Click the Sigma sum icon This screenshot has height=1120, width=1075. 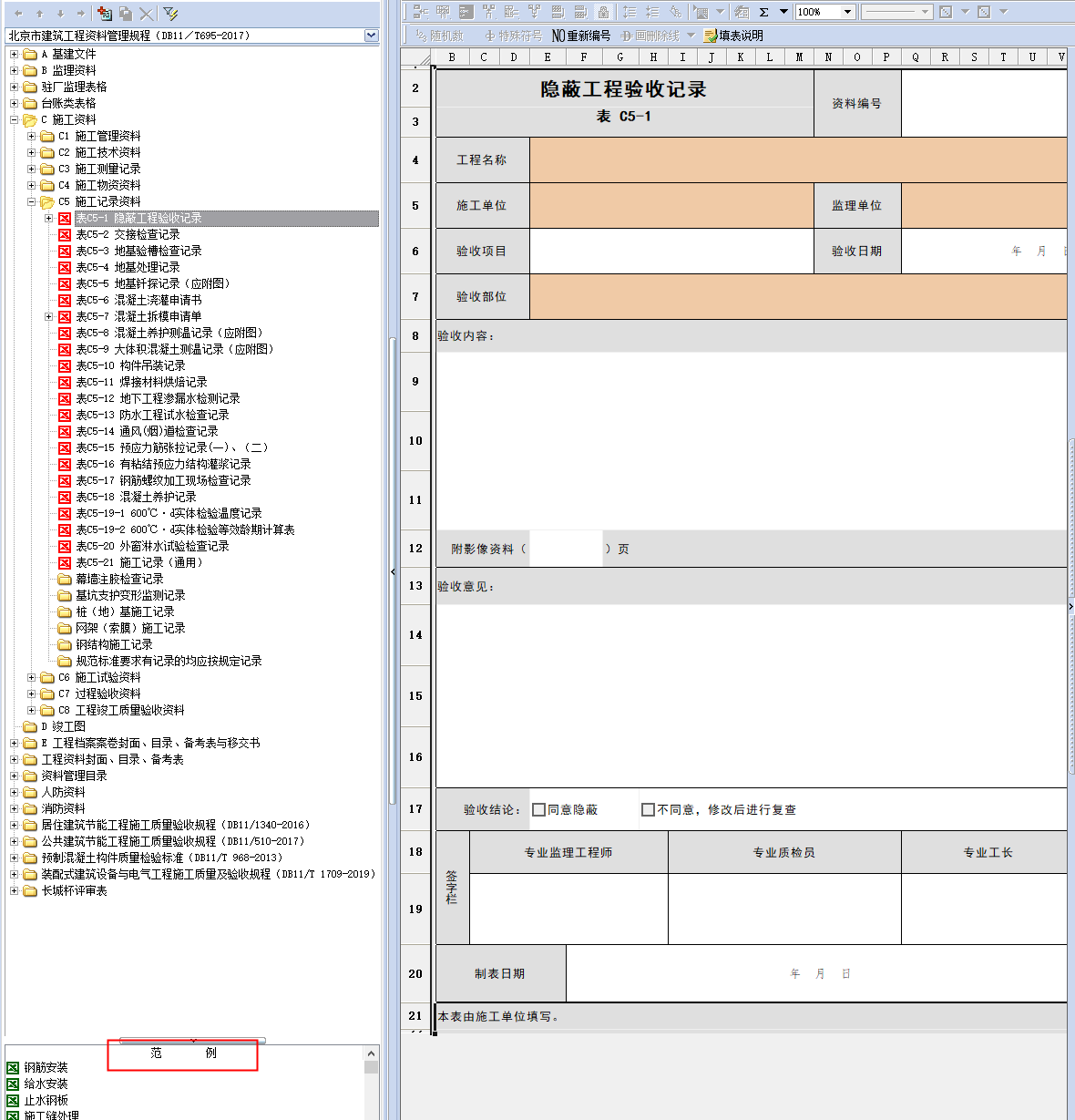click(763, 12)
